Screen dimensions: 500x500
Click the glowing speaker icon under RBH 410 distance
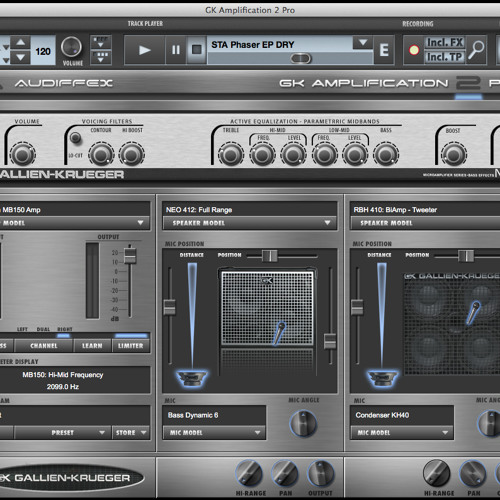[x=382, y=379]
